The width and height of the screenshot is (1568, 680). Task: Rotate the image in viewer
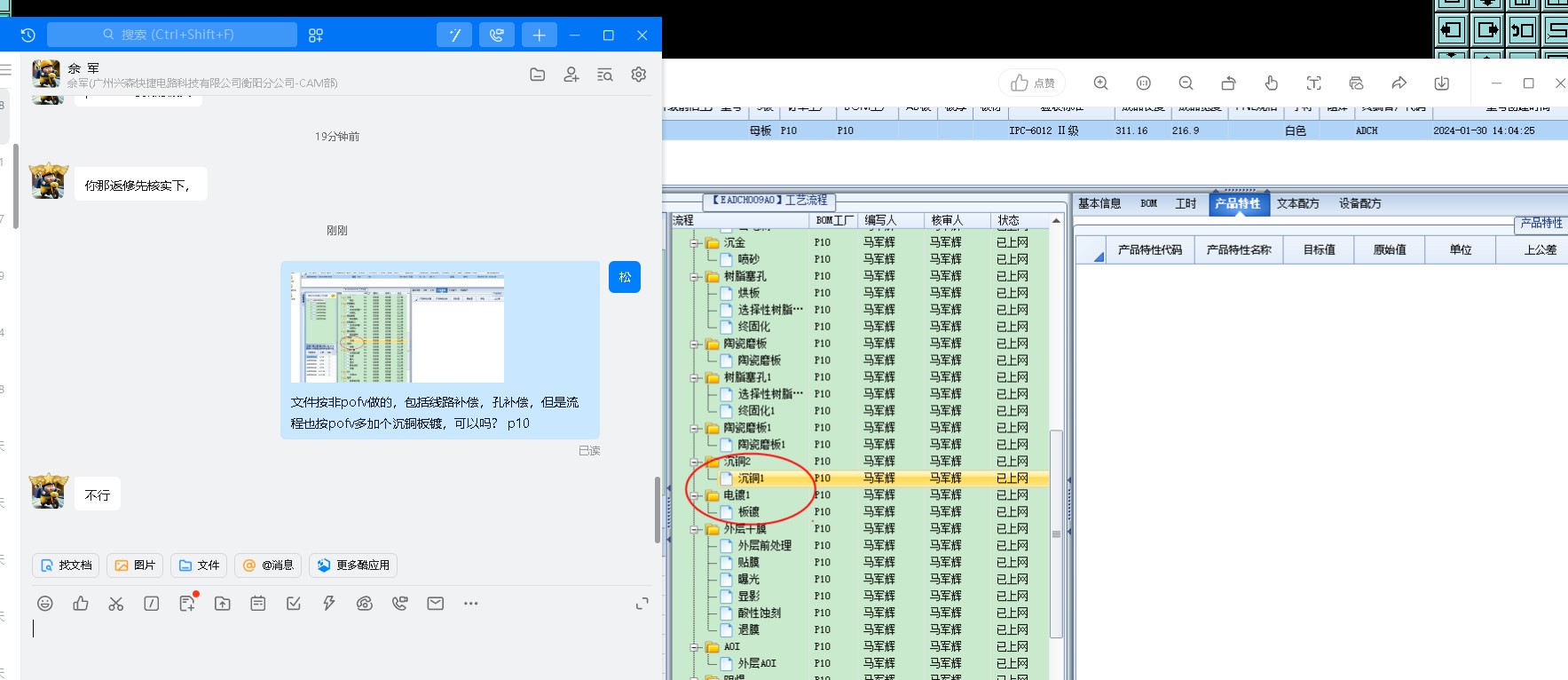point(1229,83)
